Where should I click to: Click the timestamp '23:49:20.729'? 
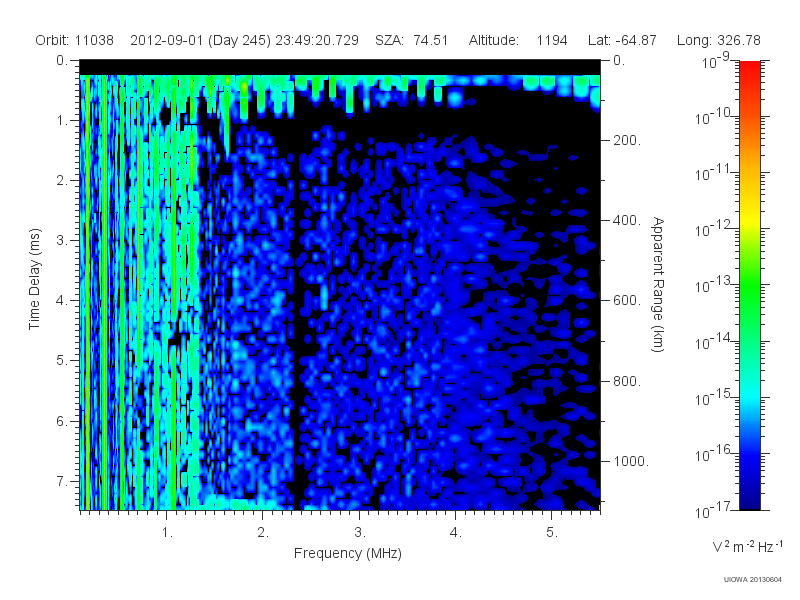pyautogui.click(x=317, y=40)
